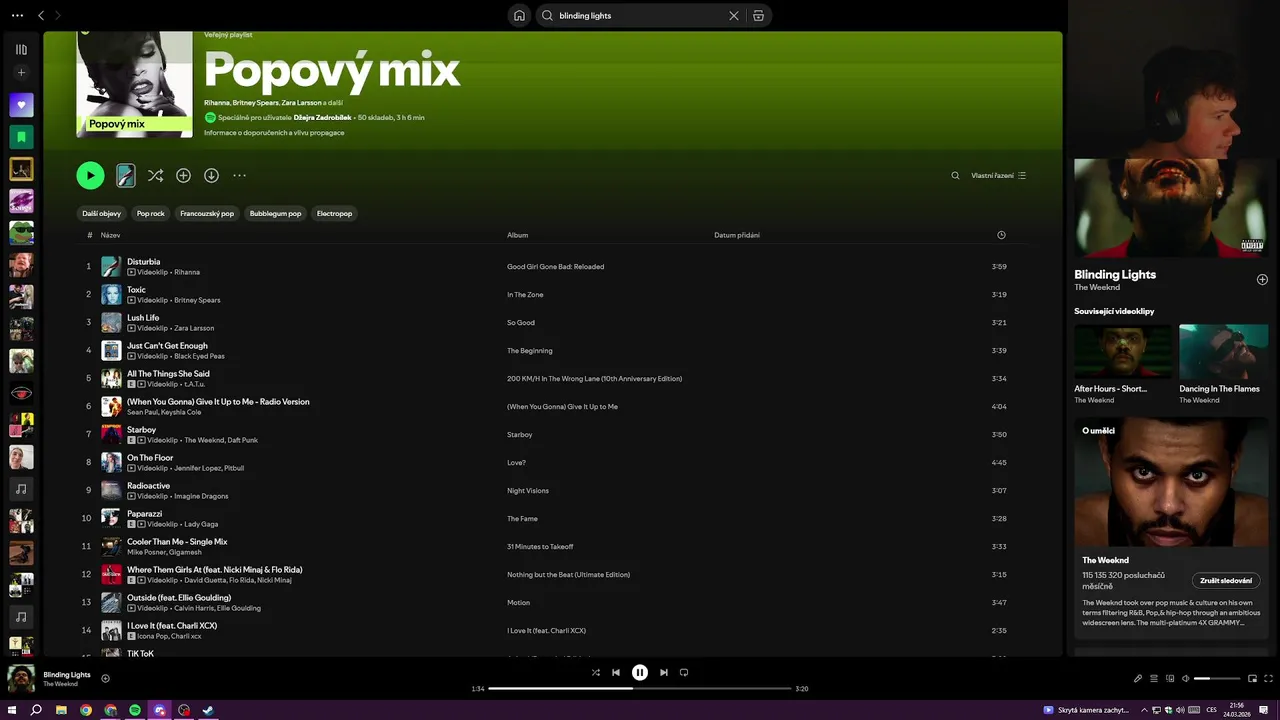
Task: Expand the system tray hidden icons chevron
Action: click(1144, 710)
